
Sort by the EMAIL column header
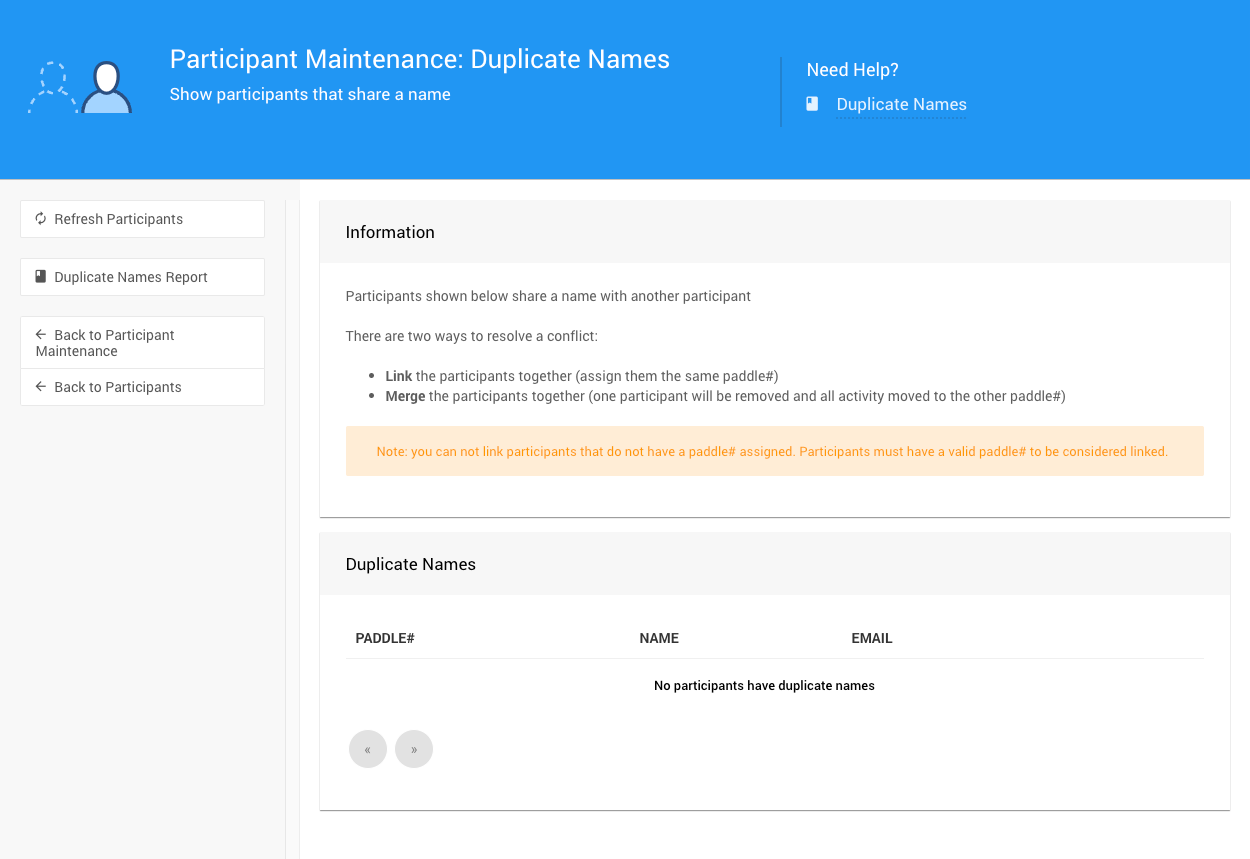click(872, 638)
